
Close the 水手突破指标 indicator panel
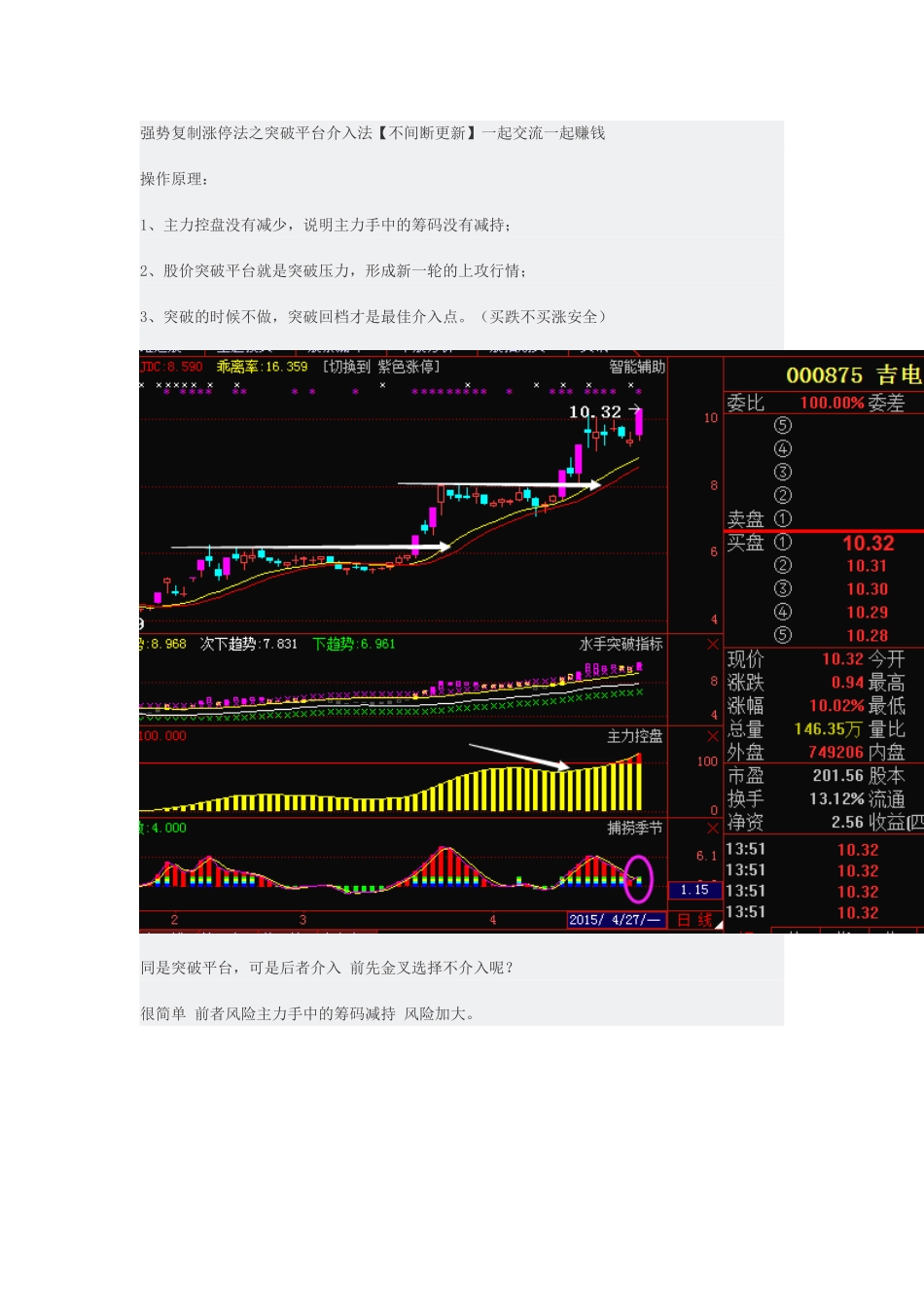click(712, 645)
